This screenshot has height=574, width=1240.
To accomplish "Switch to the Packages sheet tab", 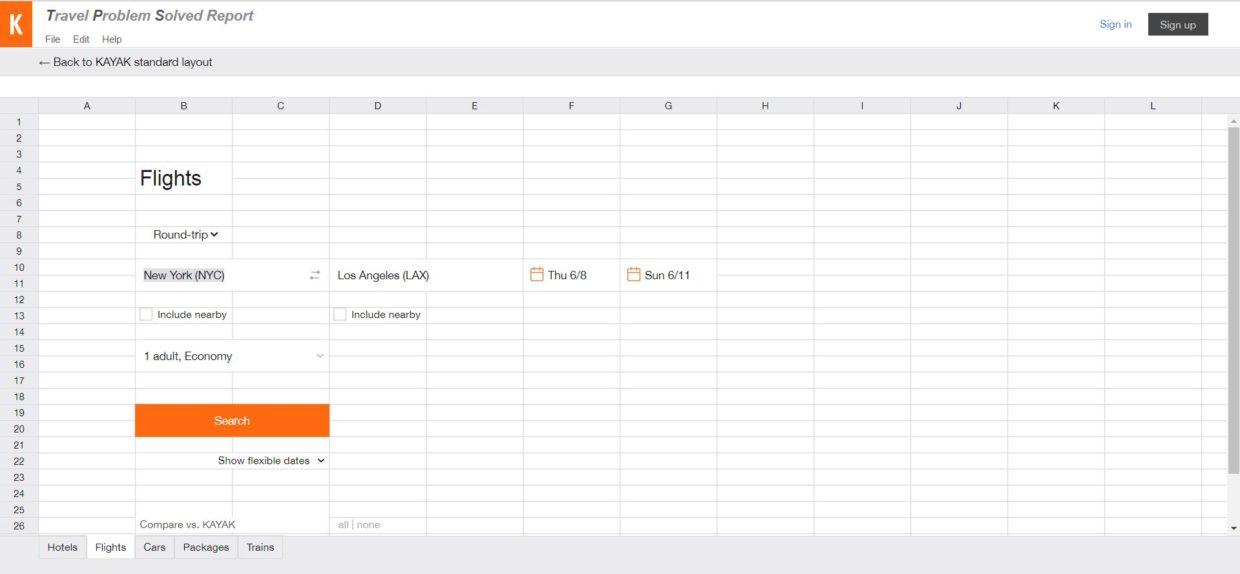I will 206,547.
